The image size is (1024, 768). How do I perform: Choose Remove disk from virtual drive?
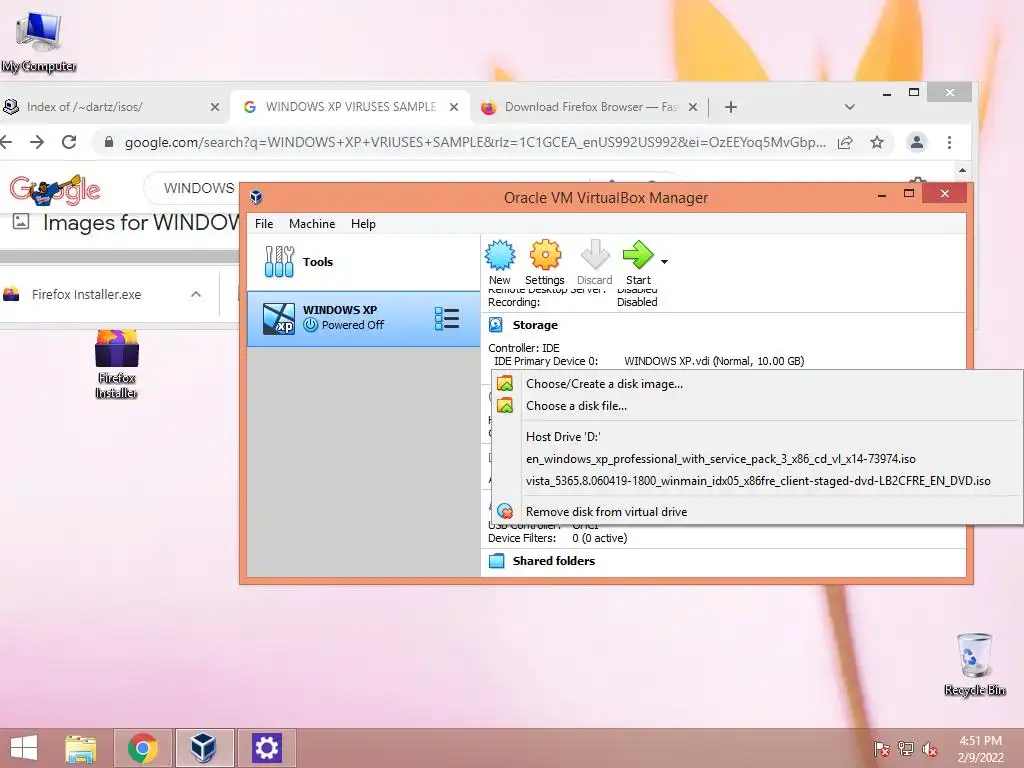(757, 512)
